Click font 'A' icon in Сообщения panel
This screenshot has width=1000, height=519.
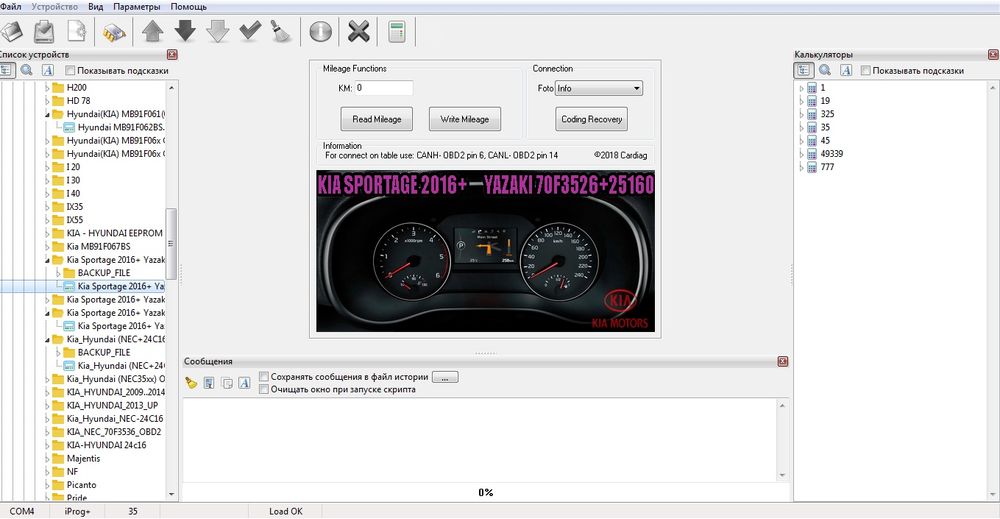click(x=244, y=383)
